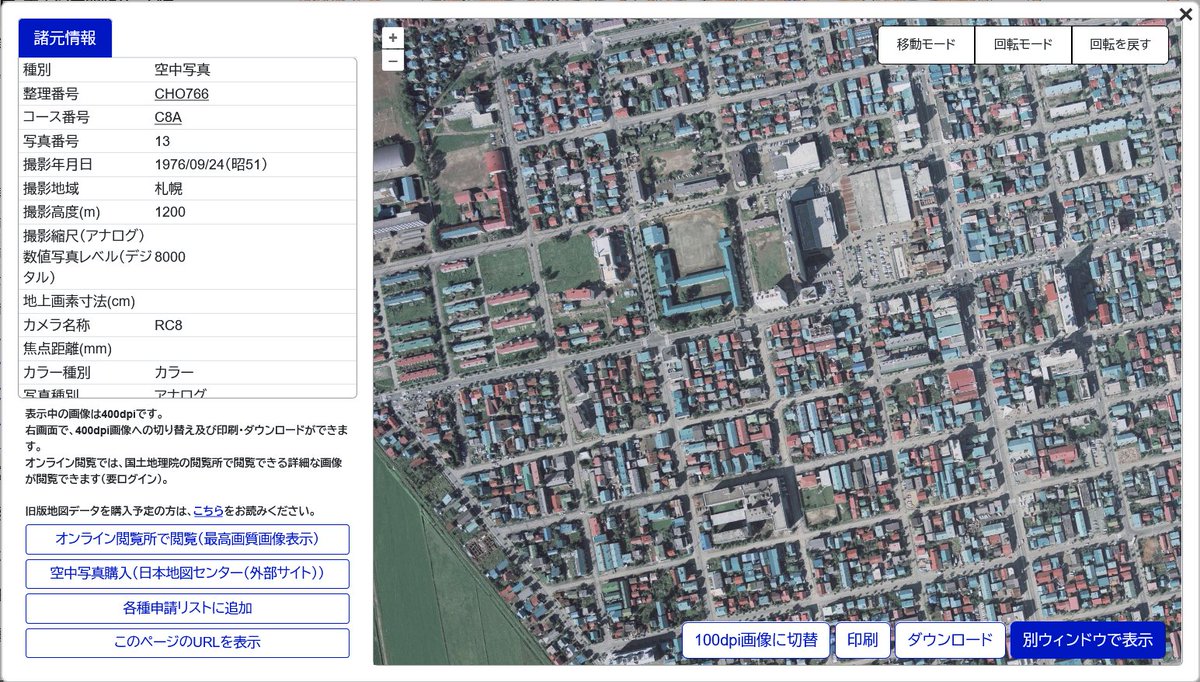Screen dimensions: 1200x682
Task: Click the 焦点距離(mm) row label
Action: tap(67, 349)
